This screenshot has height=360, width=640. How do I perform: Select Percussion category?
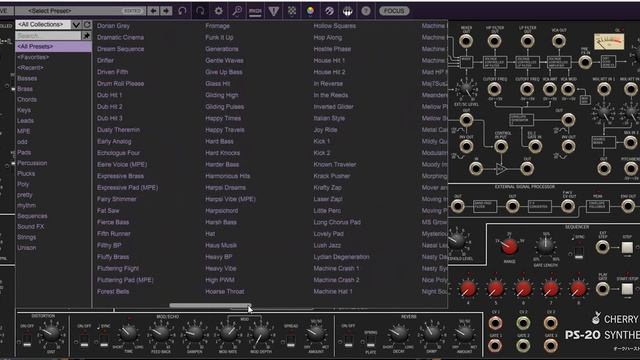pyautogui.click(x=32, y=163)
